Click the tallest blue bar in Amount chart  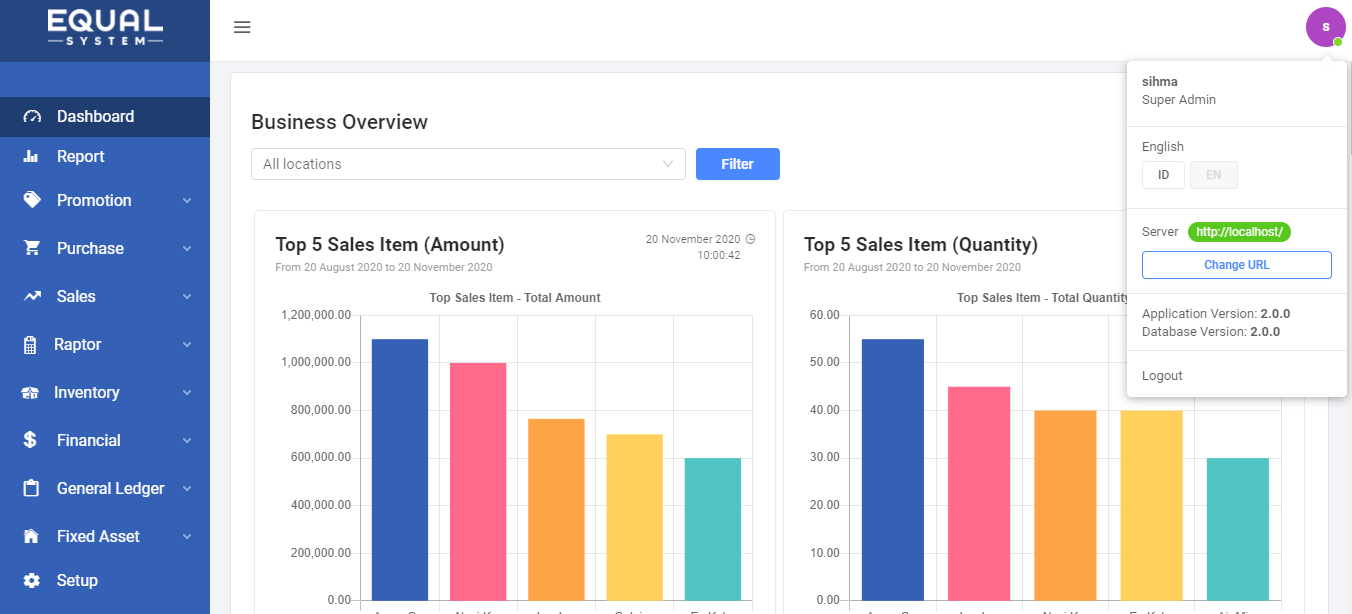click(x=400, y=468)
